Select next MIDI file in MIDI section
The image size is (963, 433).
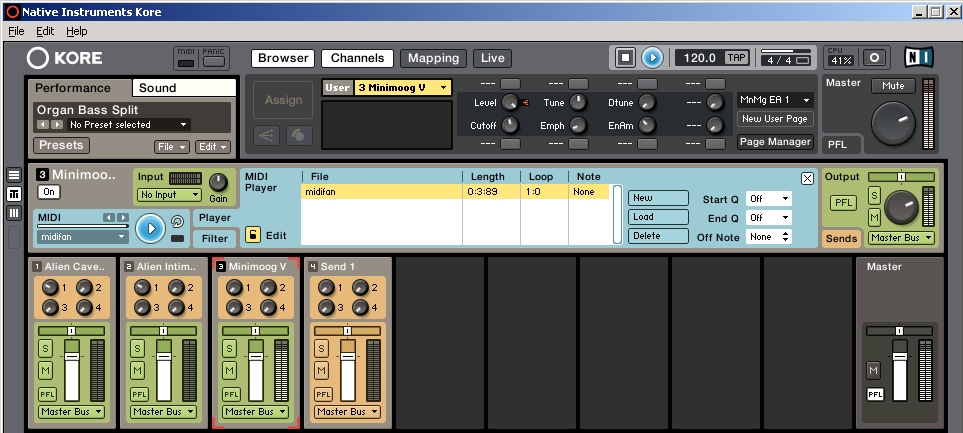pos(123,217)
